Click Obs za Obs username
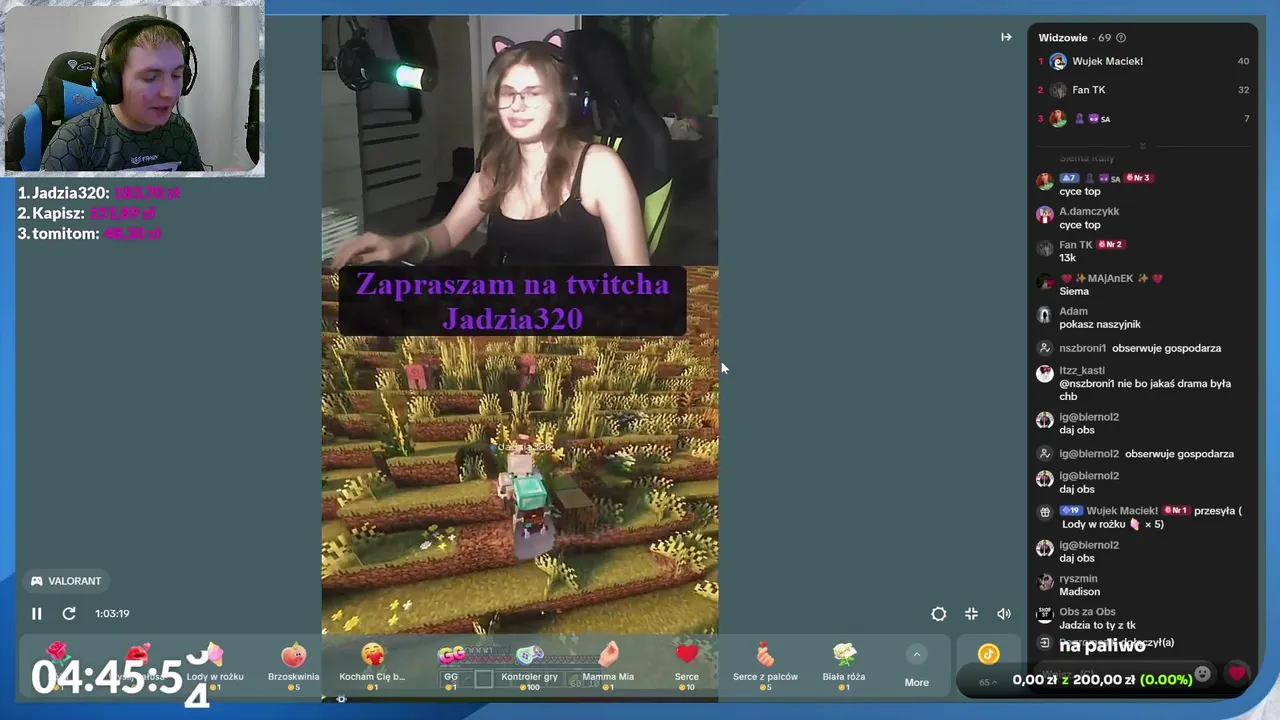The image size is (1280, 720). pyautogui.click(x=1087, y=612)
